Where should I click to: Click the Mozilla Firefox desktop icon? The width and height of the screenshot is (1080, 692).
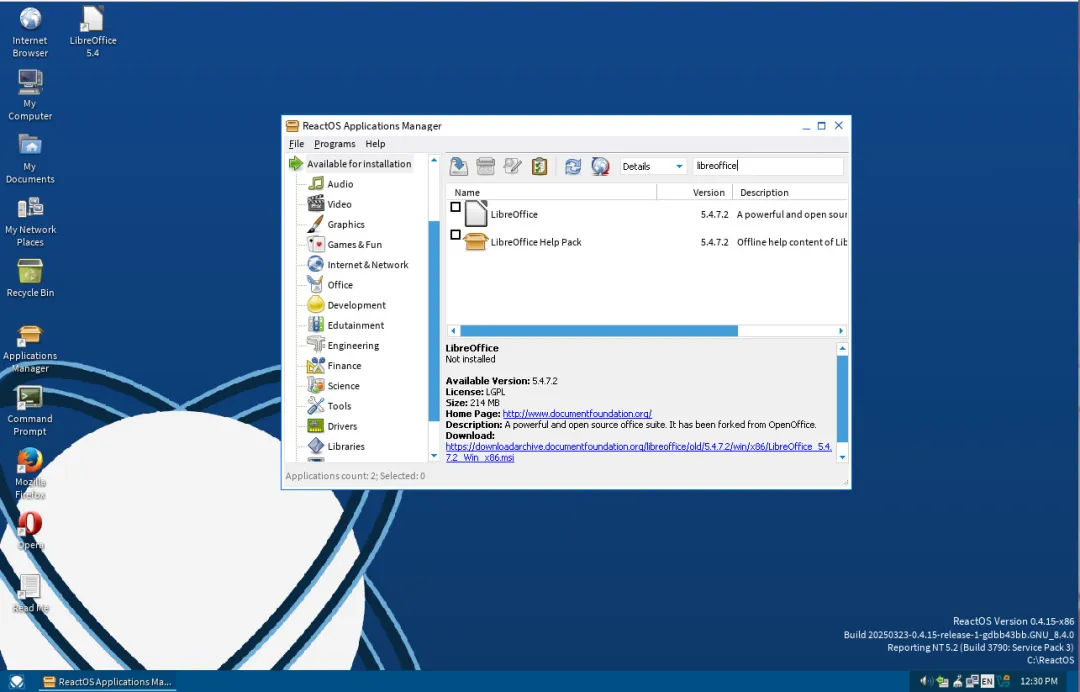pos(30,474)
